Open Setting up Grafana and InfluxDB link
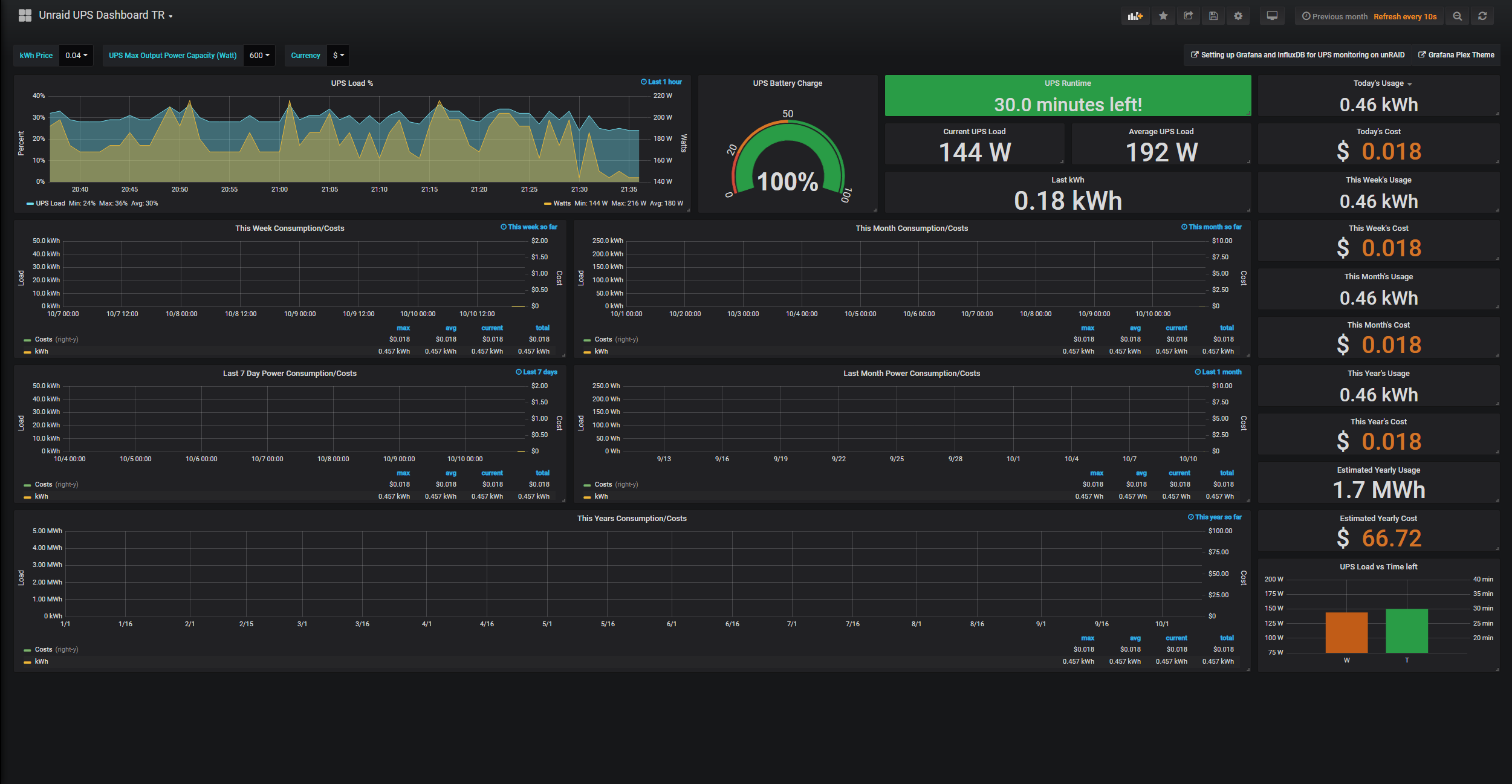The width and height of the screenshot is (1512, 784). coord(1302,55)
